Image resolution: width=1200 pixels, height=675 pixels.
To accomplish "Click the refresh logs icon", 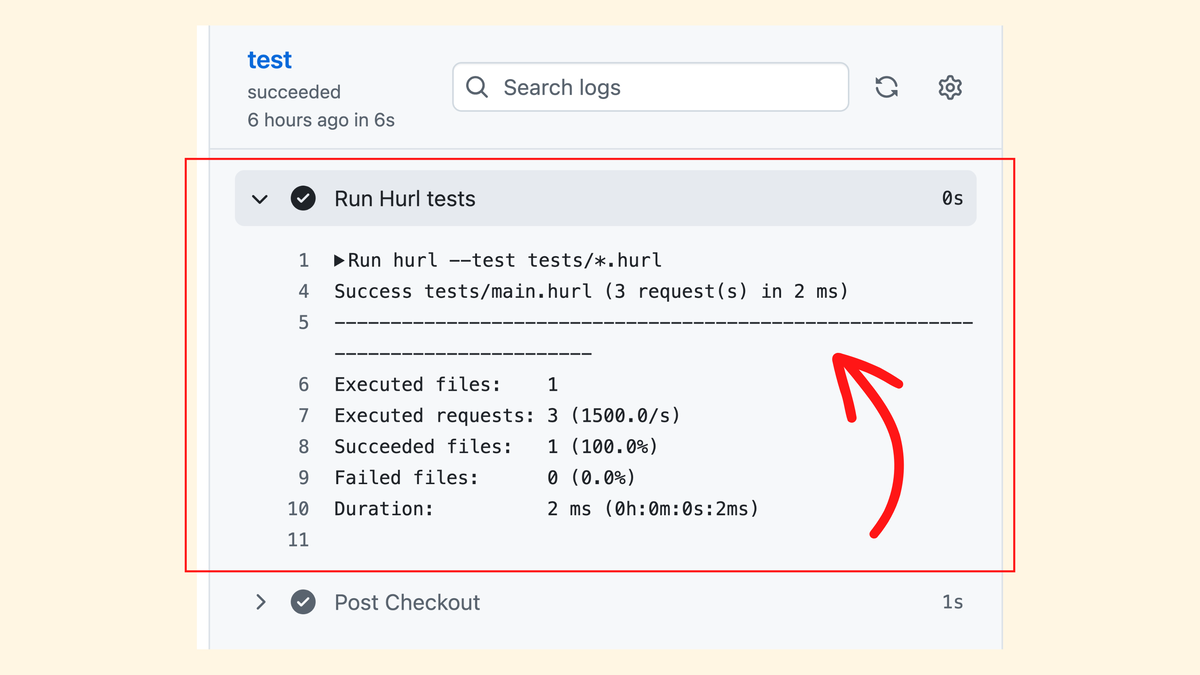I will click(x=886, y=87).
